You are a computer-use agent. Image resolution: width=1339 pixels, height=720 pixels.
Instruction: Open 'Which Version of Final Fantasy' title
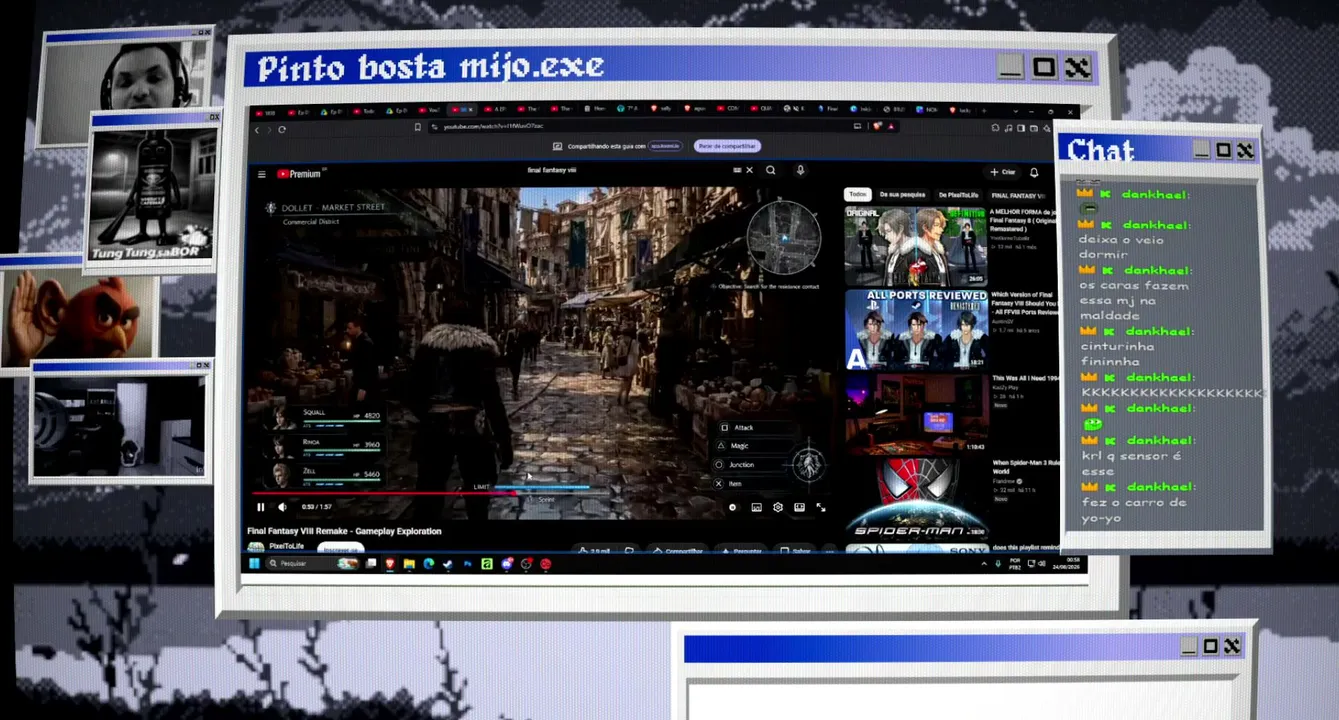1021,304
